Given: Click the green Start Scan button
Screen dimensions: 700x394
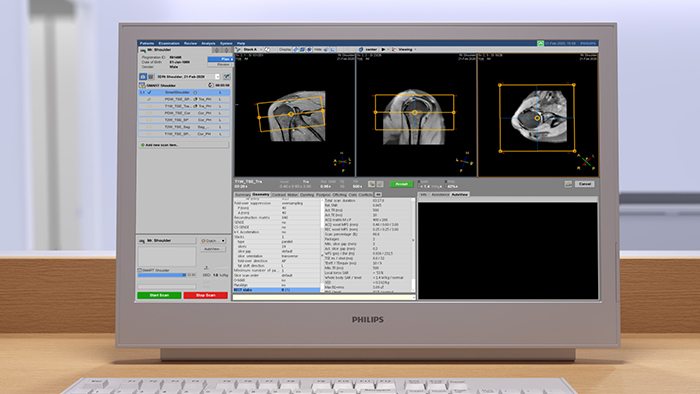Looking at the screenshot, I should tap(159, 295).
